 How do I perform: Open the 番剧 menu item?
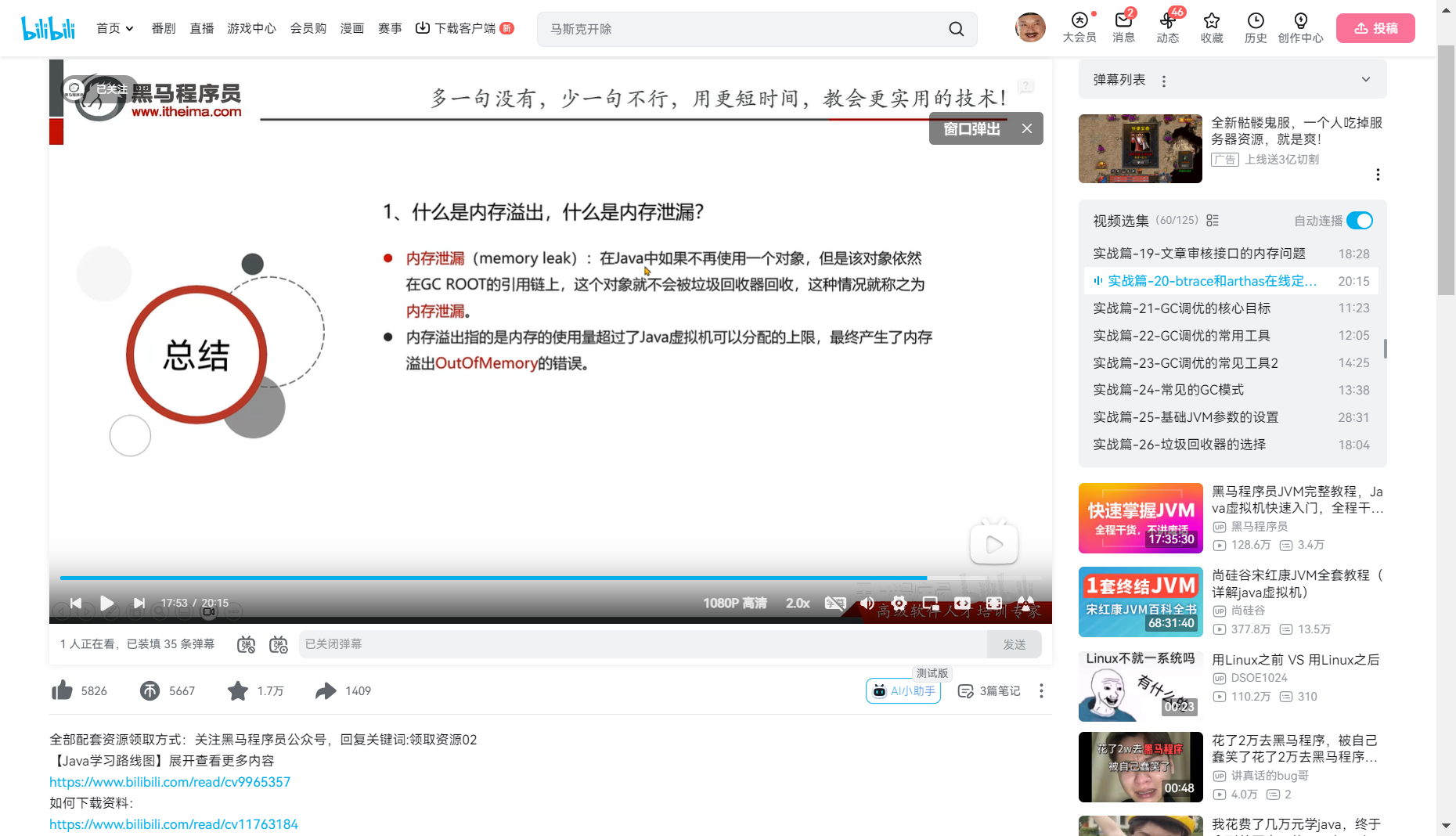pos(162,28)
